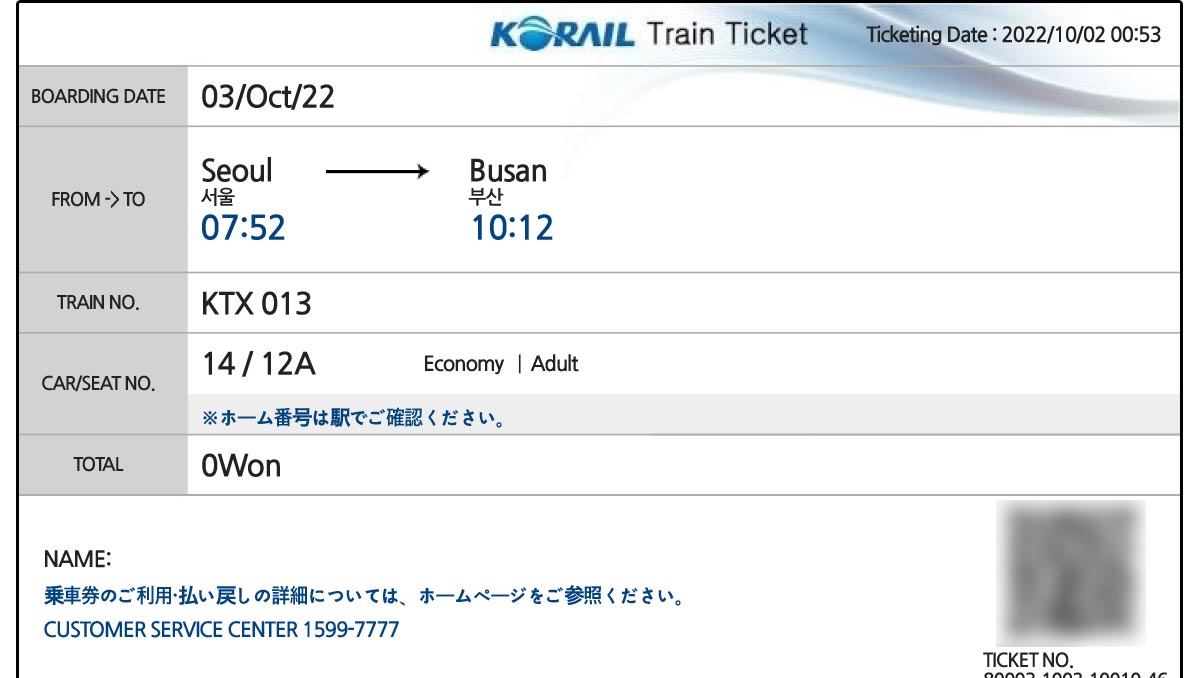This screenshot has width=1200, height=678.
Task: Click the Ticketing Date text
Action: point(1014,35)
